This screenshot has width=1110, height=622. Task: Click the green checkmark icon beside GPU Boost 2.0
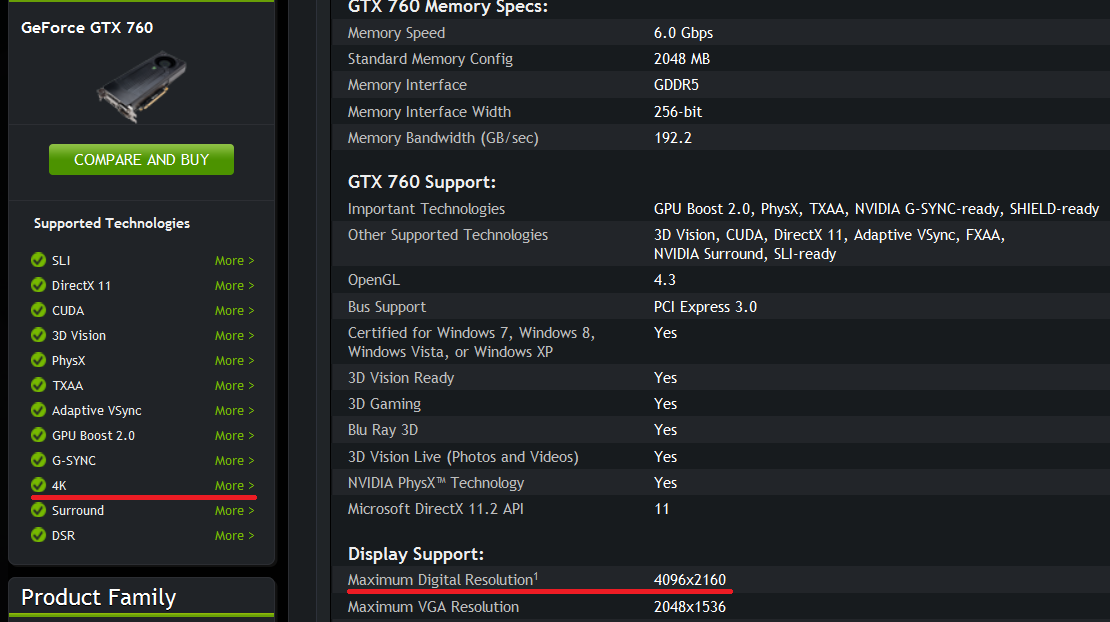click(x=38, y=435)
